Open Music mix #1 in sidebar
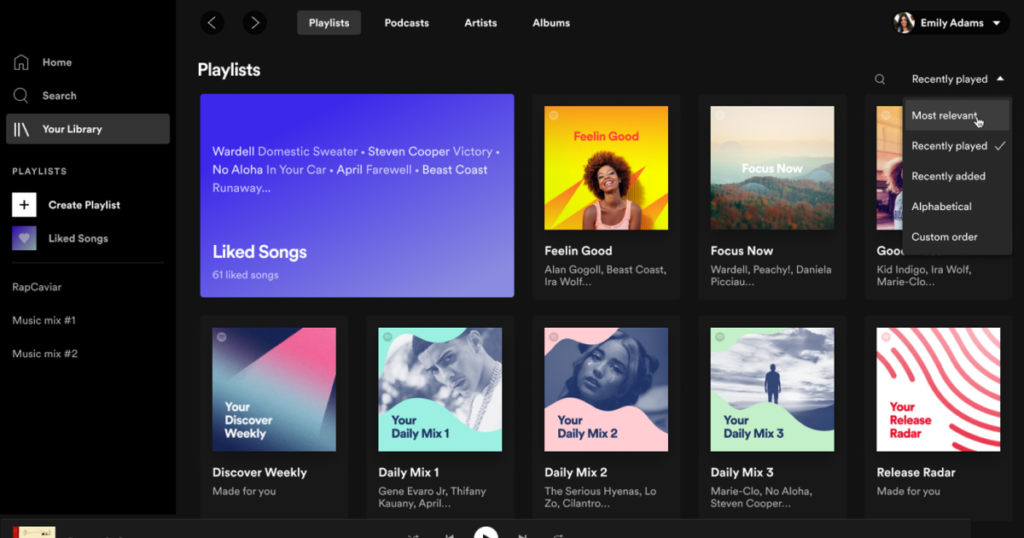Viewport: 1024px width, 538px height. pos(44,321)
